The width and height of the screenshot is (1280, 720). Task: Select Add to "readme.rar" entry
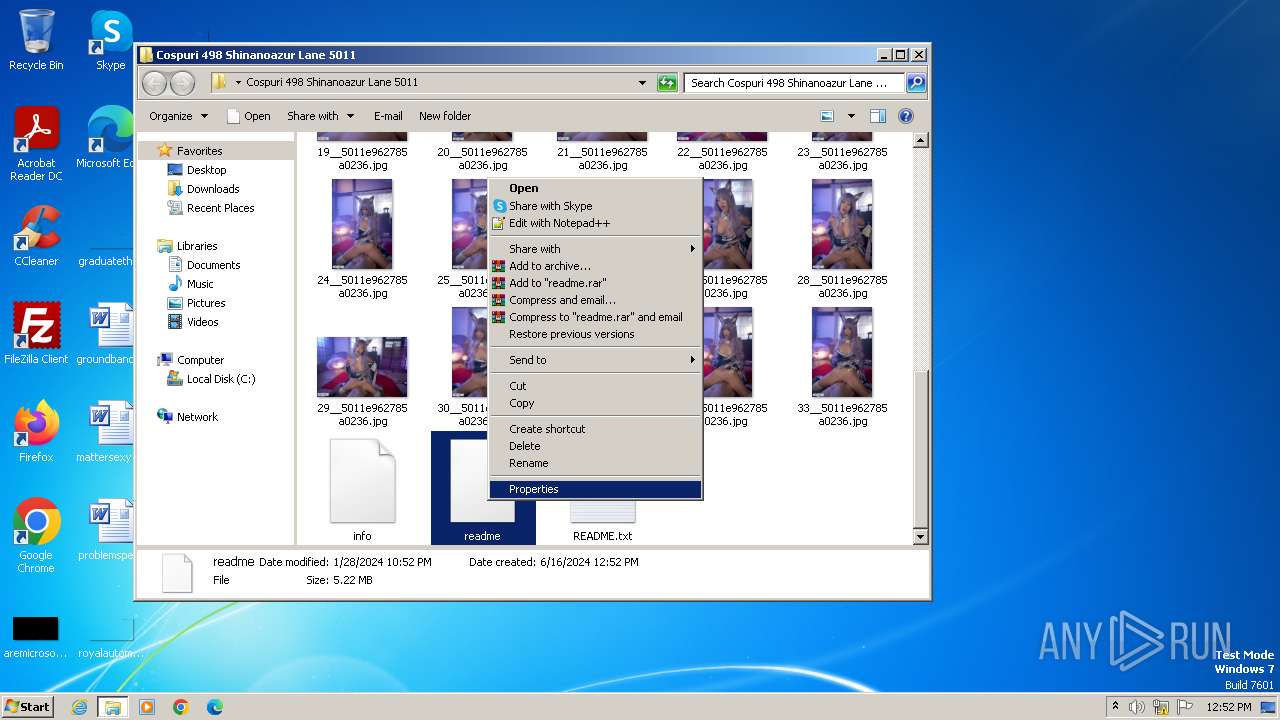tap(596, 283)
